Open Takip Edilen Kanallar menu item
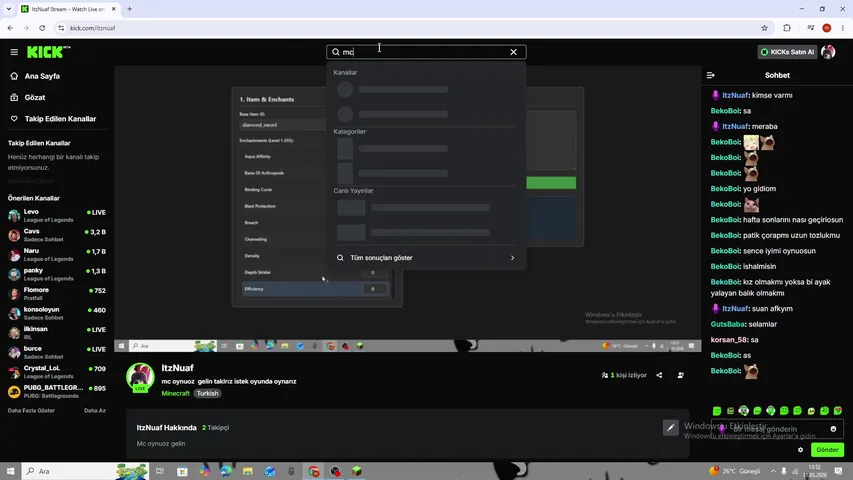 (60, 119)
